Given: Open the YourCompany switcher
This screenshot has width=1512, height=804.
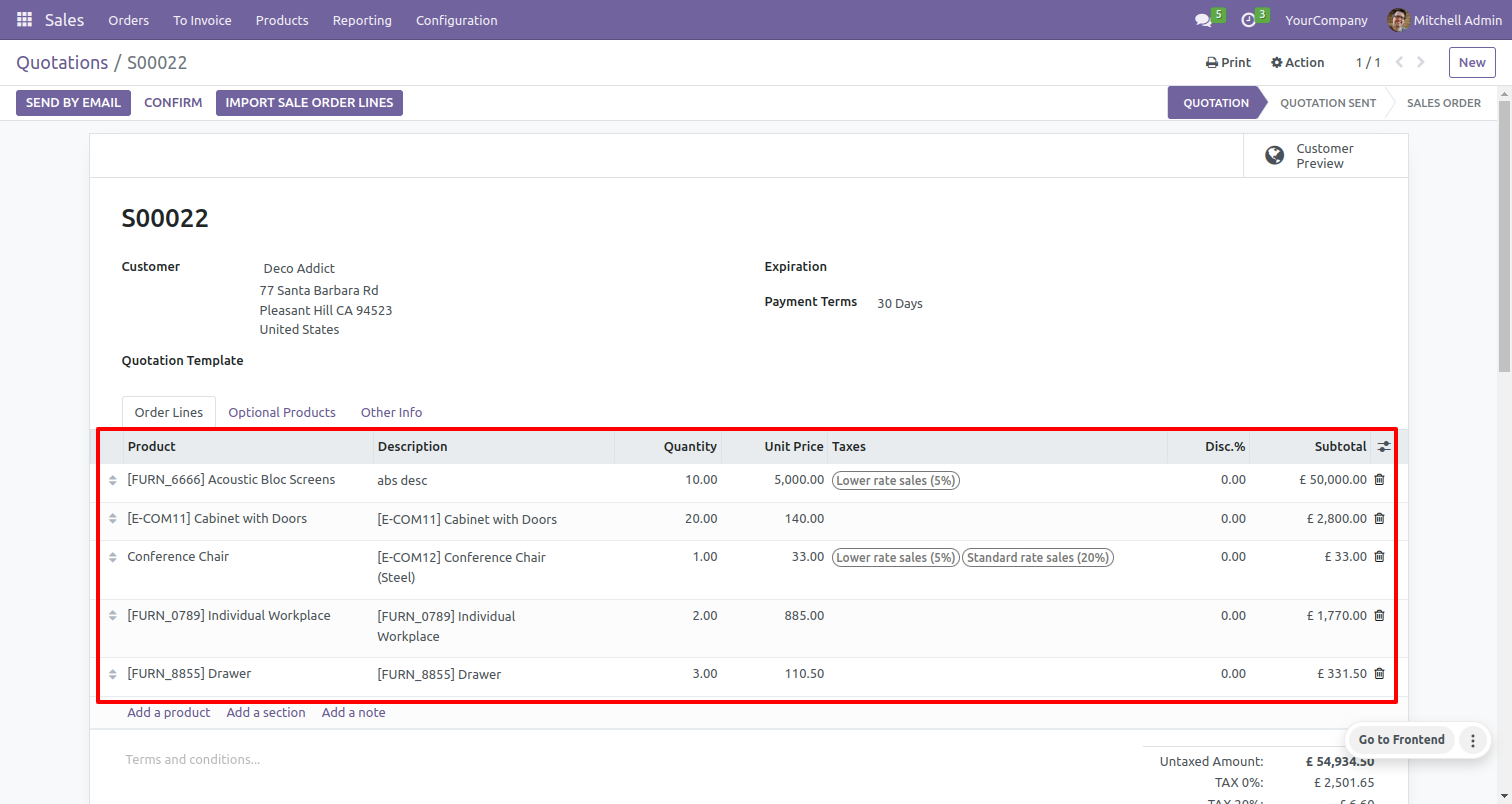Looking at the screenshot, I should tap(1326, 20).
